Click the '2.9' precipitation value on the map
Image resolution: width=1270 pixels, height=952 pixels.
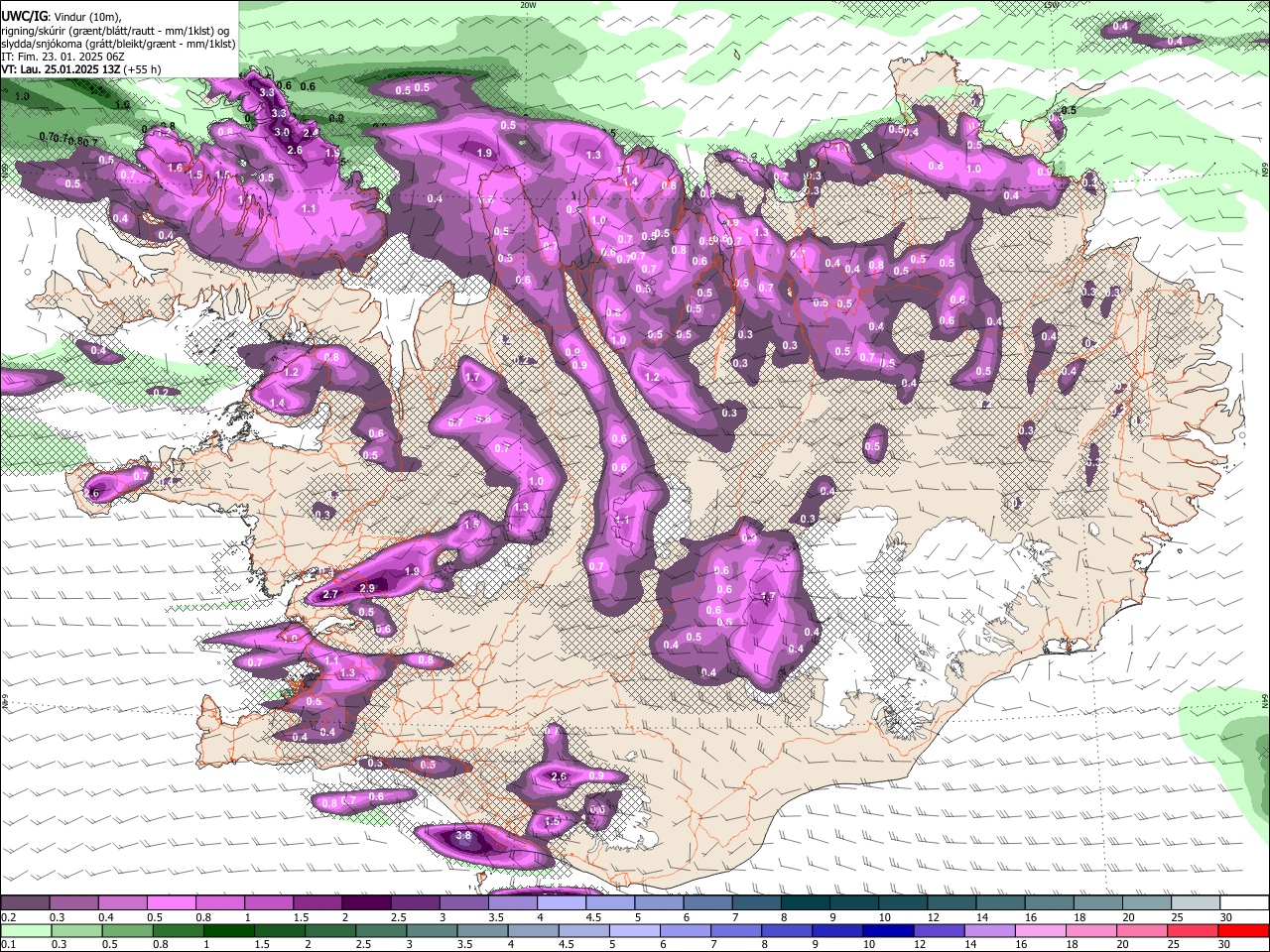tap(367, 588)
